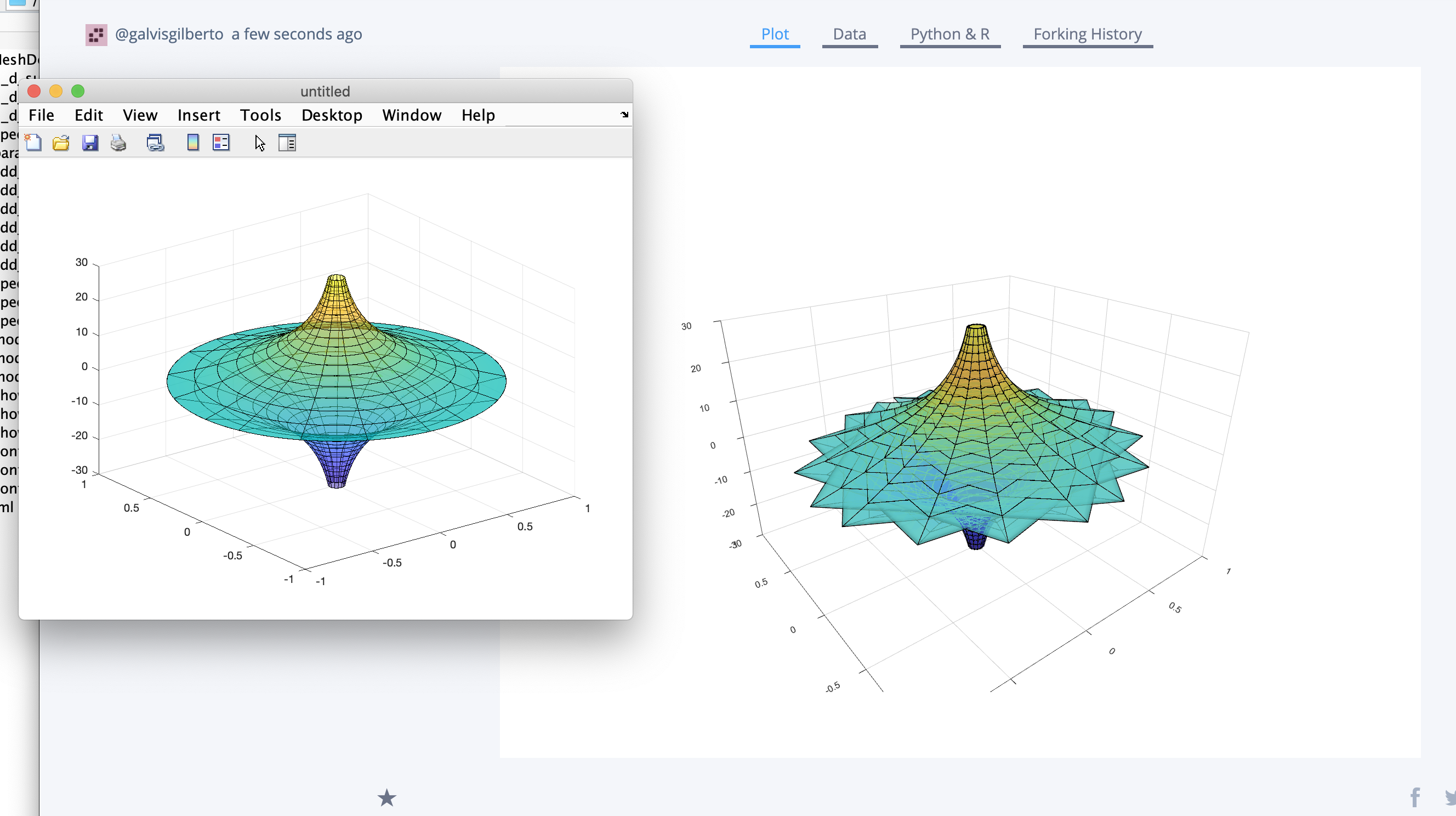
Task: Open the Desktop menu
Action: 332,115
